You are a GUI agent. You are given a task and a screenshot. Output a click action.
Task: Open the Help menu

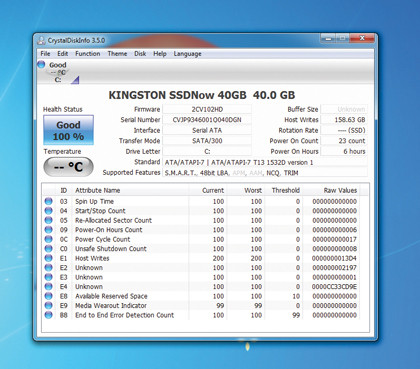(160, 54)
